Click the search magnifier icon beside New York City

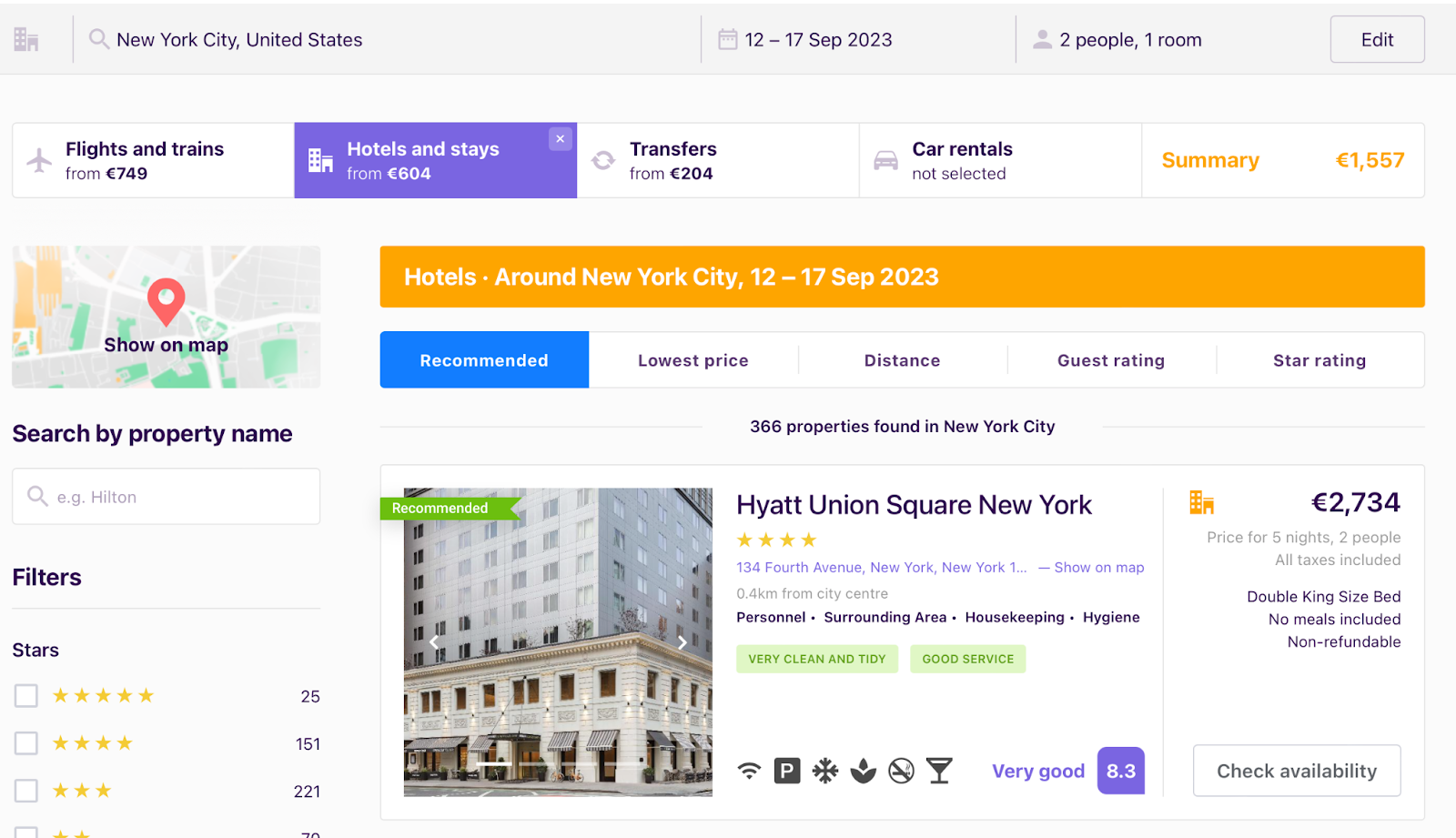click(x=98, y=39)
